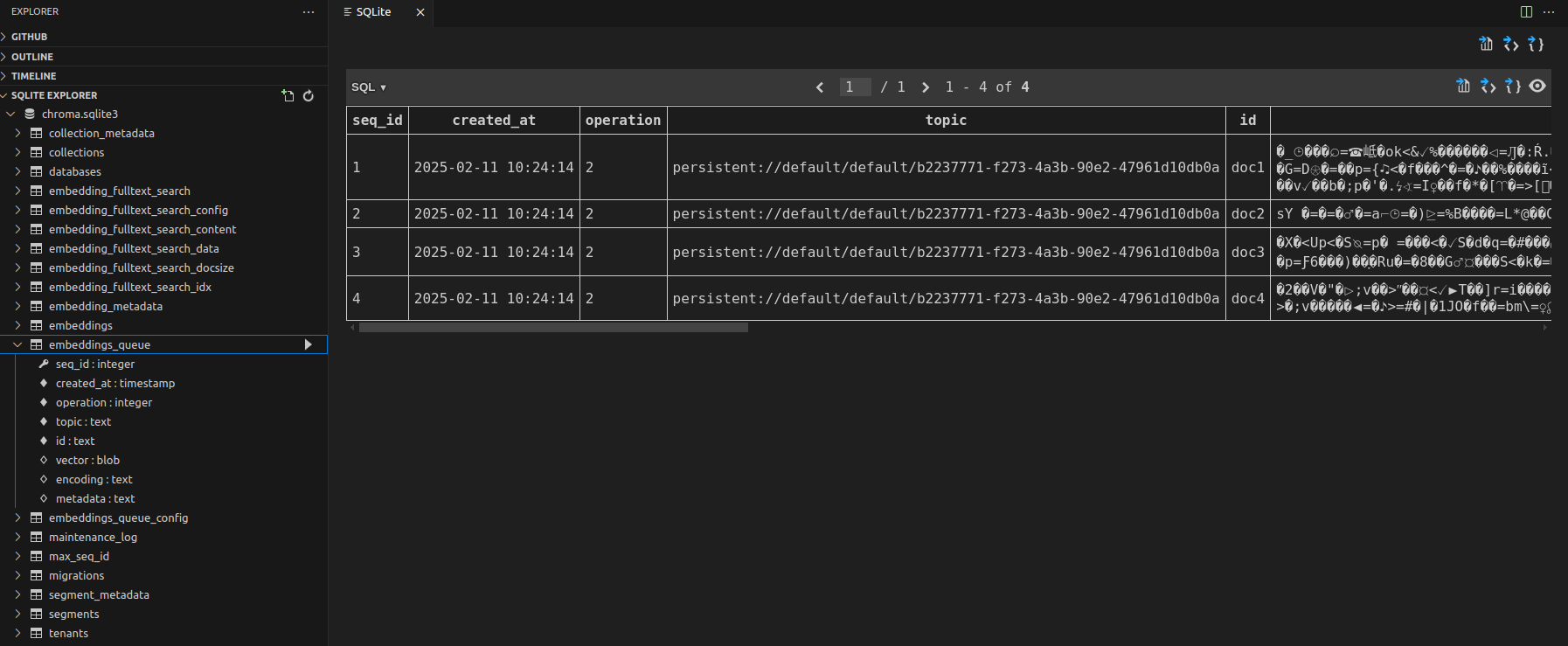Click the result-bar export JSON icon
The width and height of the screenshot is (1568, 646).
coord(1513,86)
